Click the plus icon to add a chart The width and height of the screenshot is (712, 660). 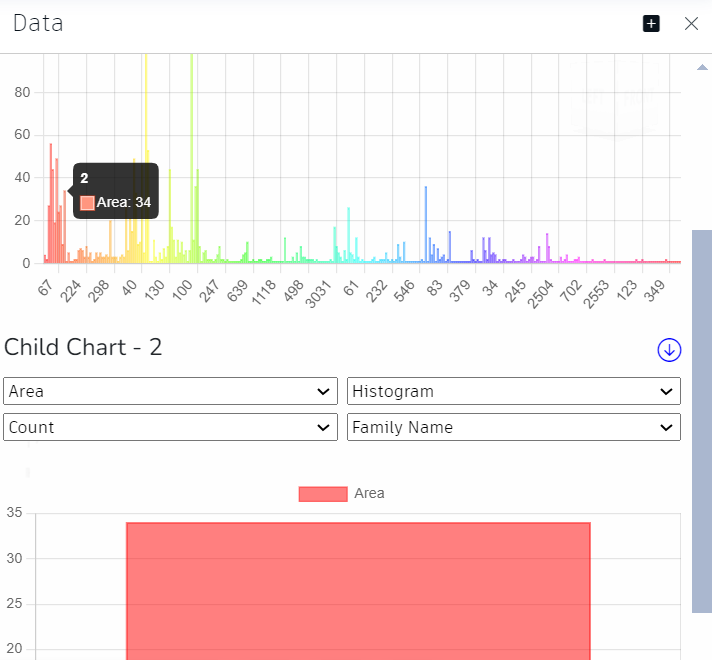click(651, 23)
